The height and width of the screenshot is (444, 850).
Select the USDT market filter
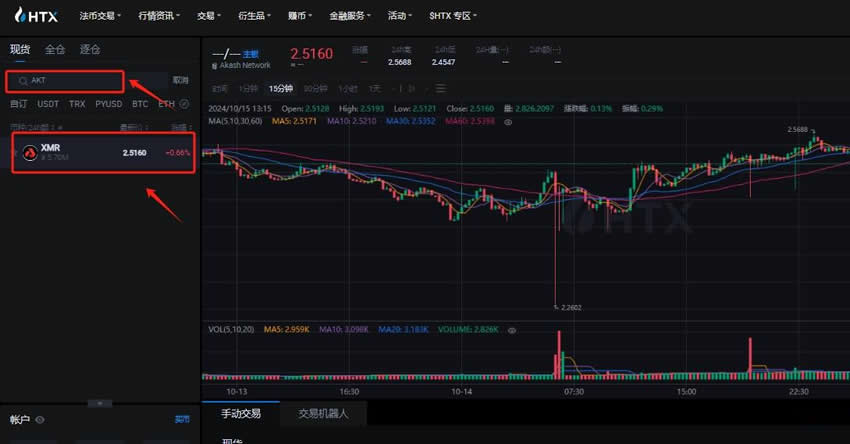[48, 104]
